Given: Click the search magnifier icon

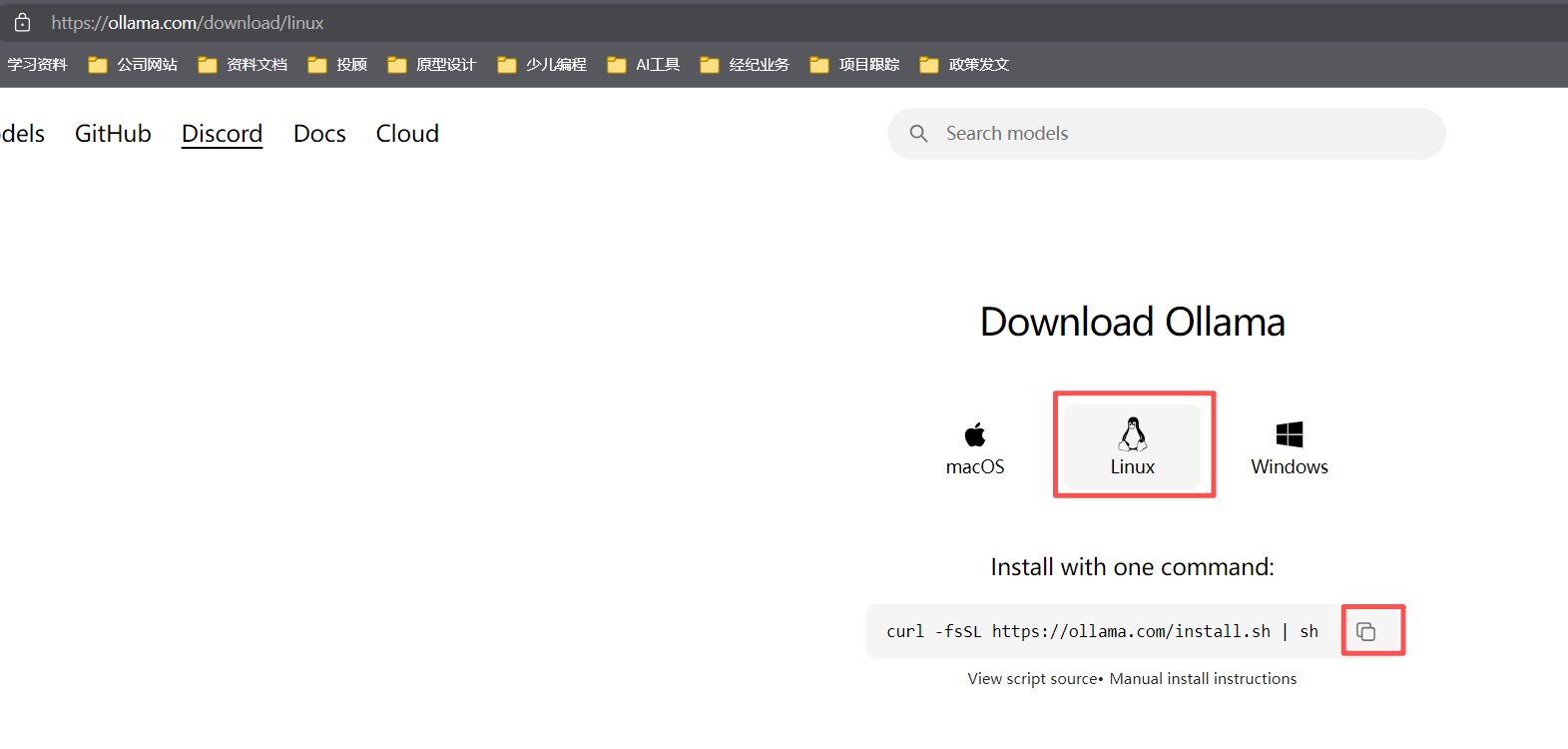Looking at the screenshot, I should [x=919, y=134].
